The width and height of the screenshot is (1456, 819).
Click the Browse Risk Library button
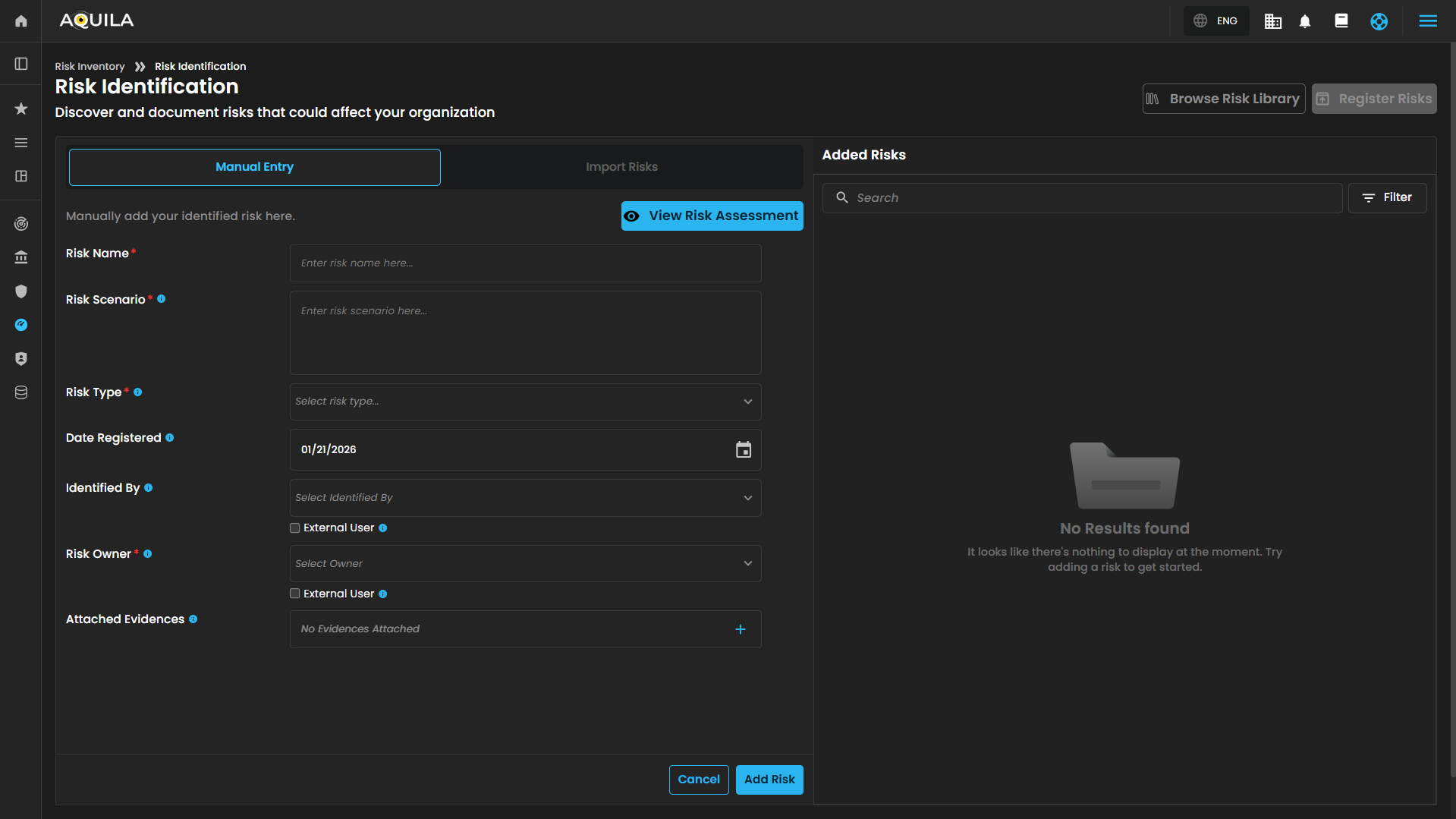1223,99
